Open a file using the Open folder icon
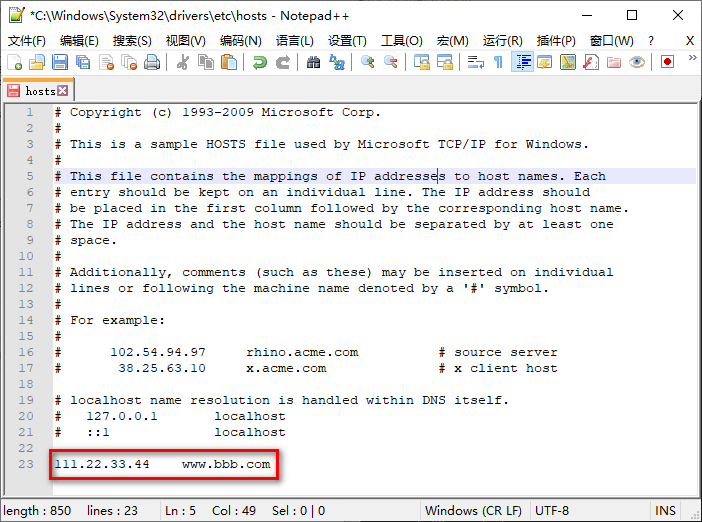The width and height of the screenshot is (702, 522). pos(37,62)
